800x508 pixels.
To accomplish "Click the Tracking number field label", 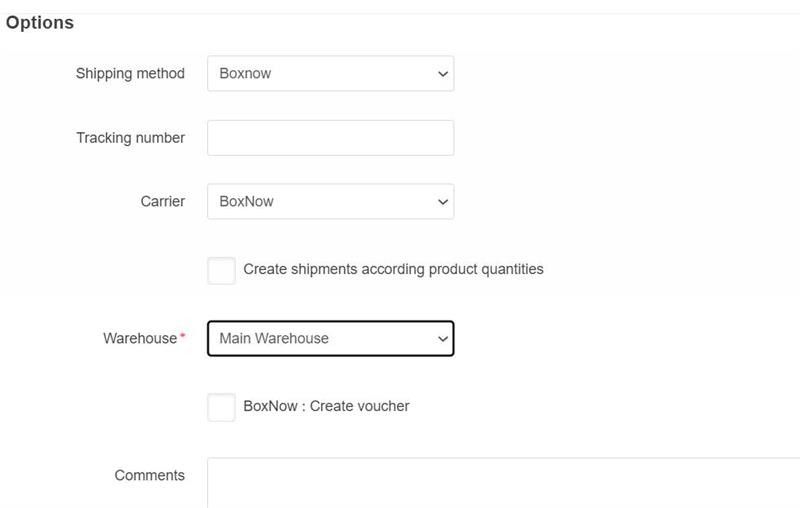I will (130, 138).
